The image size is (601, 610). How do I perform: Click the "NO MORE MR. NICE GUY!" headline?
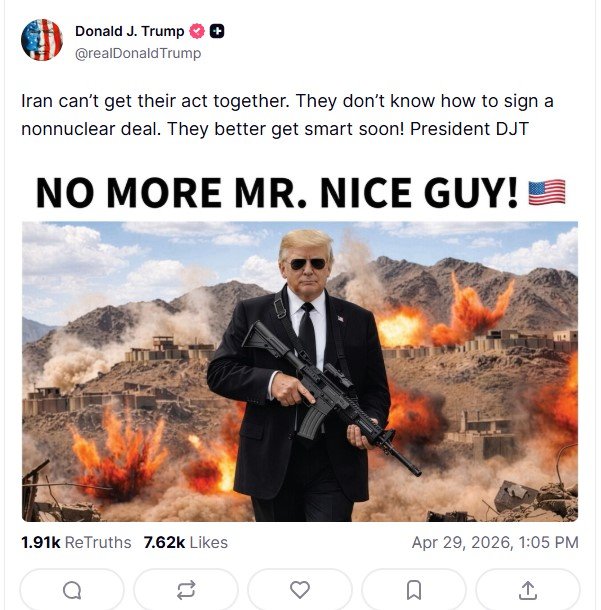coord(277,193)
